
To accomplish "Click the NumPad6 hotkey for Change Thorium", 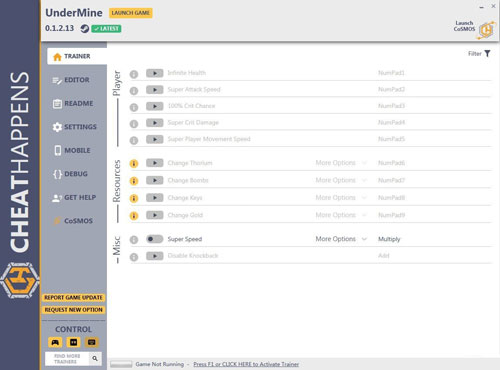I will [x=391, y=163].
